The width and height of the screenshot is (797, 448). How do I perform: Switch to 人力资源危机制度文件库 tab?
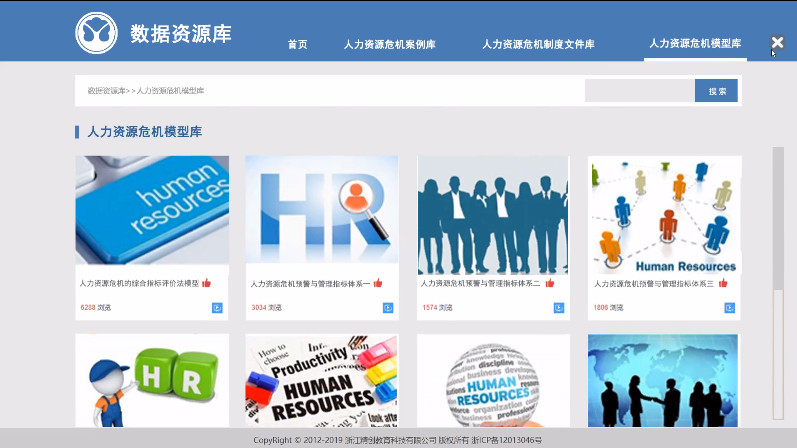(x=538, y=45)
